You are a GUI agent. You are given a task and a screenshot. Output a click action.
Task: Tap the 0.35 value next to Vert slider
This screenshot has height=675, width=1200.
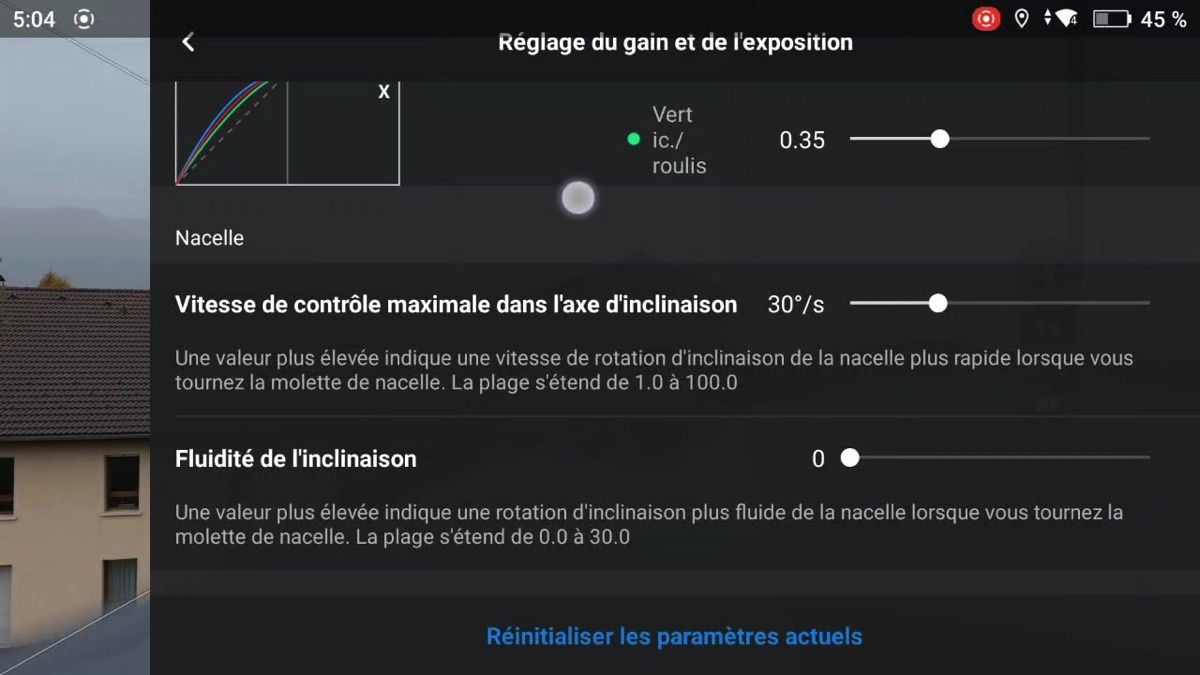(802, 140)
